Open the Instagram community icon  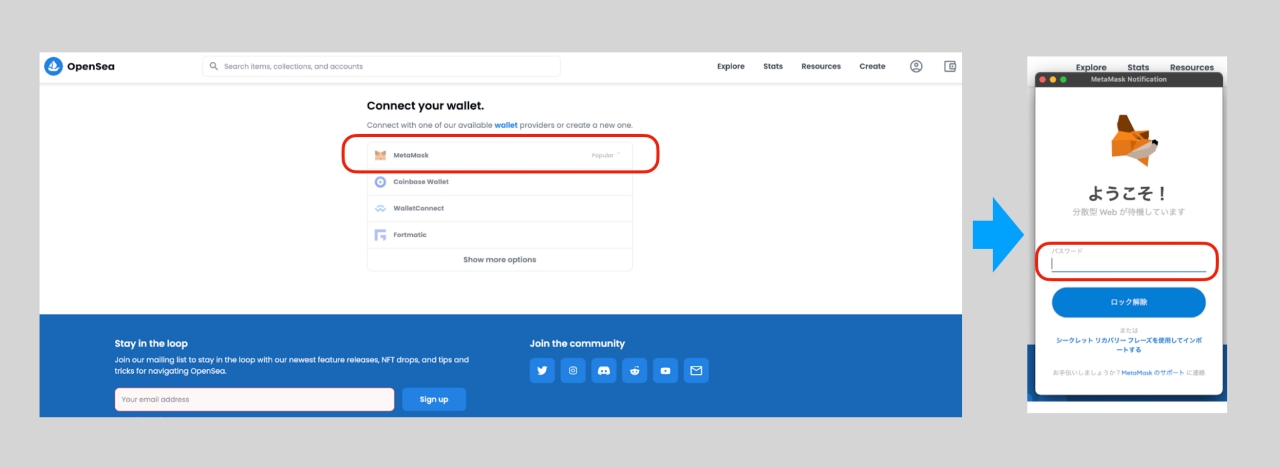(573, 370)
